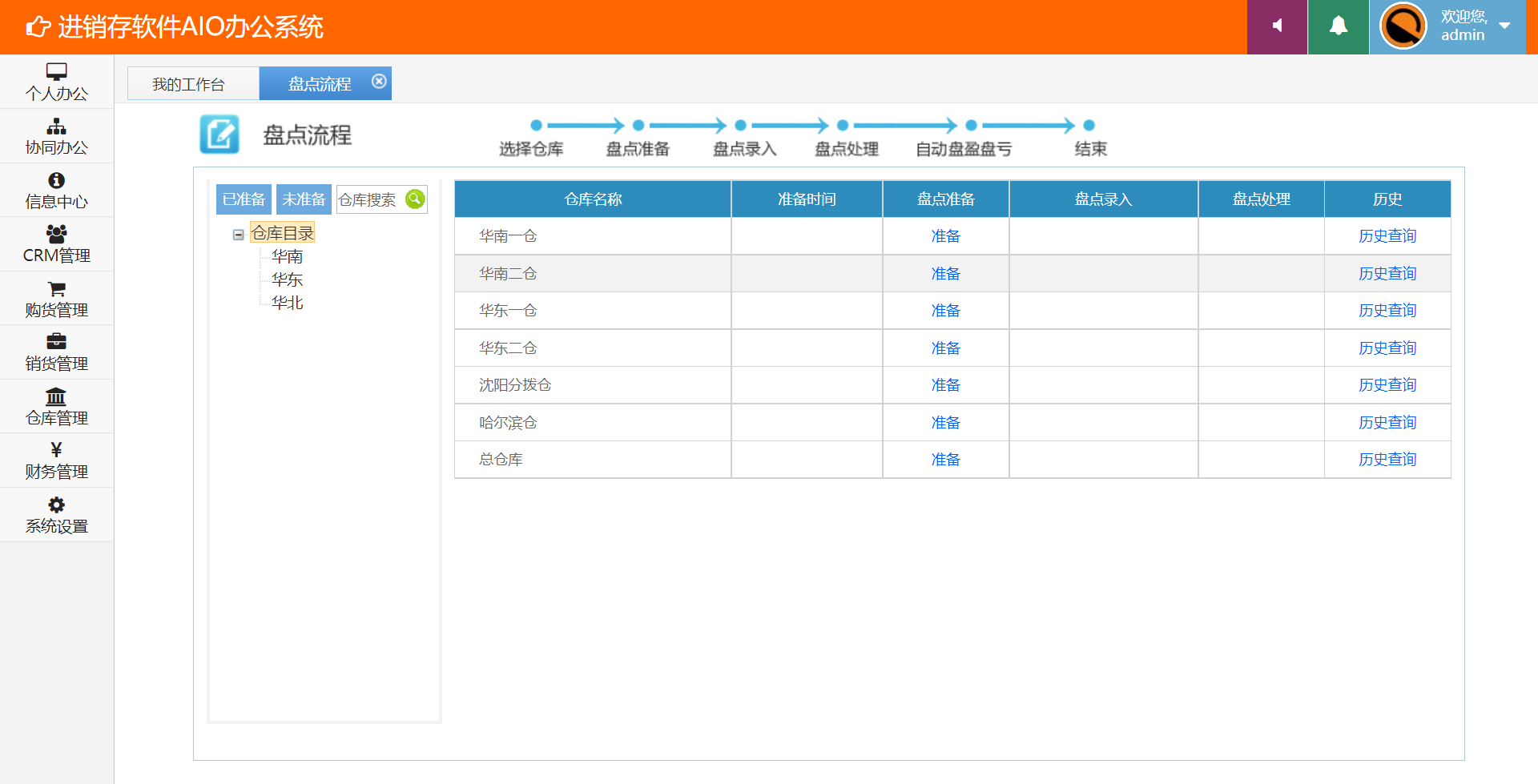The width and height of the screenshot is (1538, 784).
Task: Click the hand pointer logo icon
Action: click(x=38, y=27)
